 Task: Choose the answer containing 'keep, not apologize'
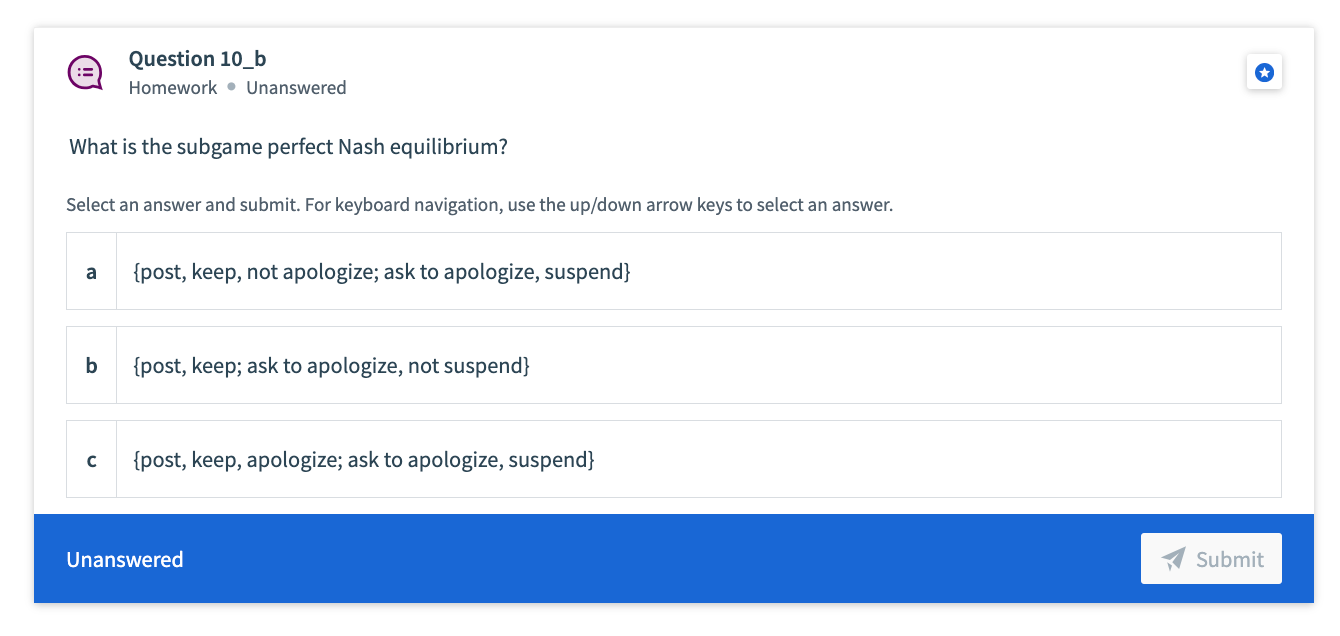point(674,271)
